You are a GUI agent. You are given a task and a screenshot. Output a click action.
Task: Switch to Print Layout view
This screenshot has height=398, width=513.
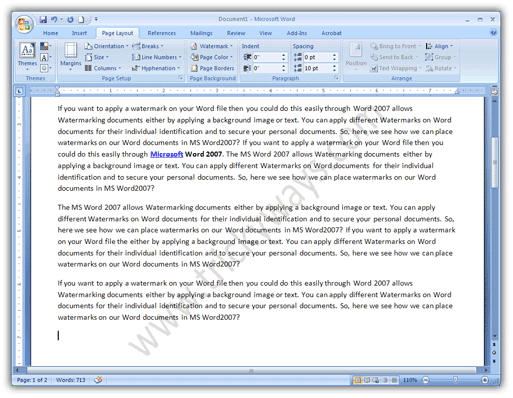(358, 380)
